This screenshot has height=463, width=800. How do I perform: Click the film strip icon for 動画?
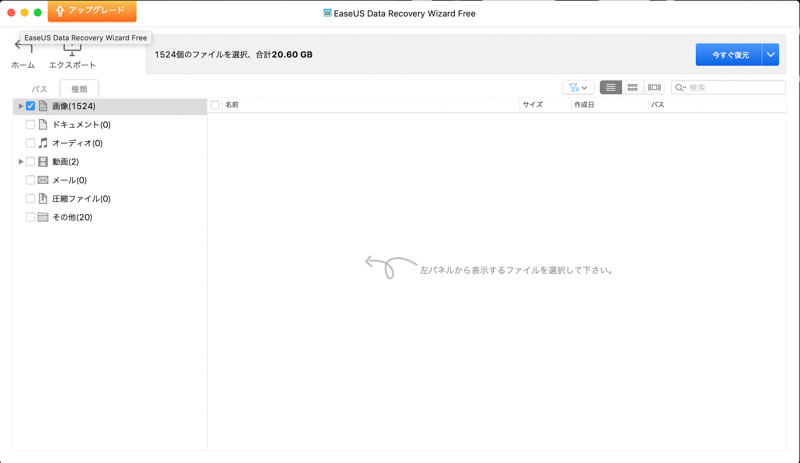(43, 162)
